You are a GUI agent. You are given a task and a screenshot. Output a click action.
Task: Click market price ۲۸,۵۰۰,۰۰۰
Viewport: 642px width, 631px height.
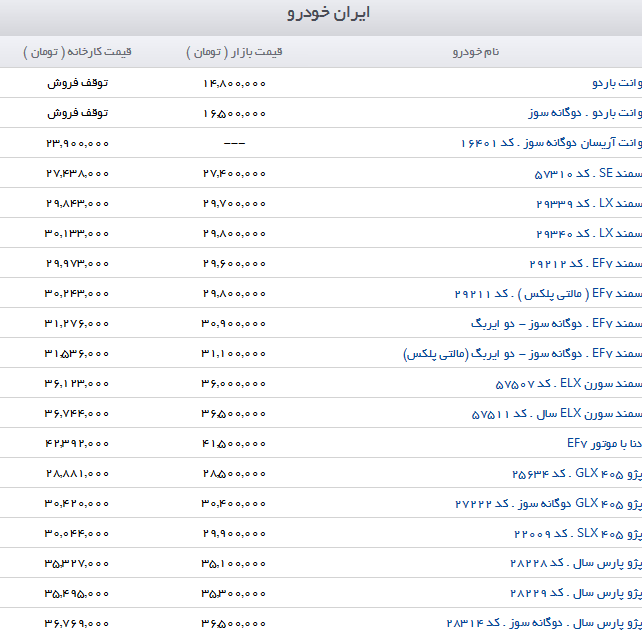234,474
